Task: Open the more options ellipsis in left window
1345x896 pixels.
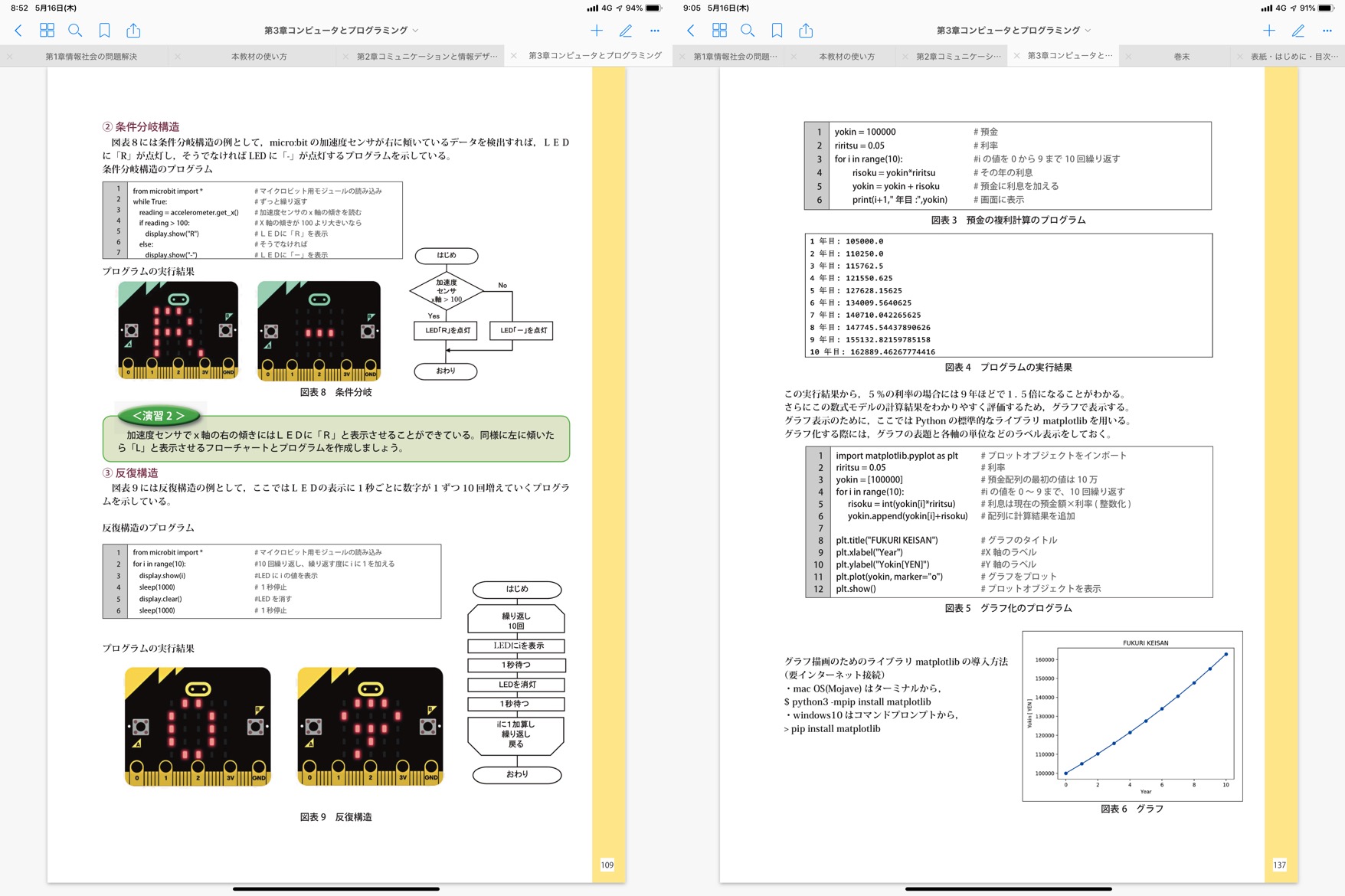Action: (655, 31)
